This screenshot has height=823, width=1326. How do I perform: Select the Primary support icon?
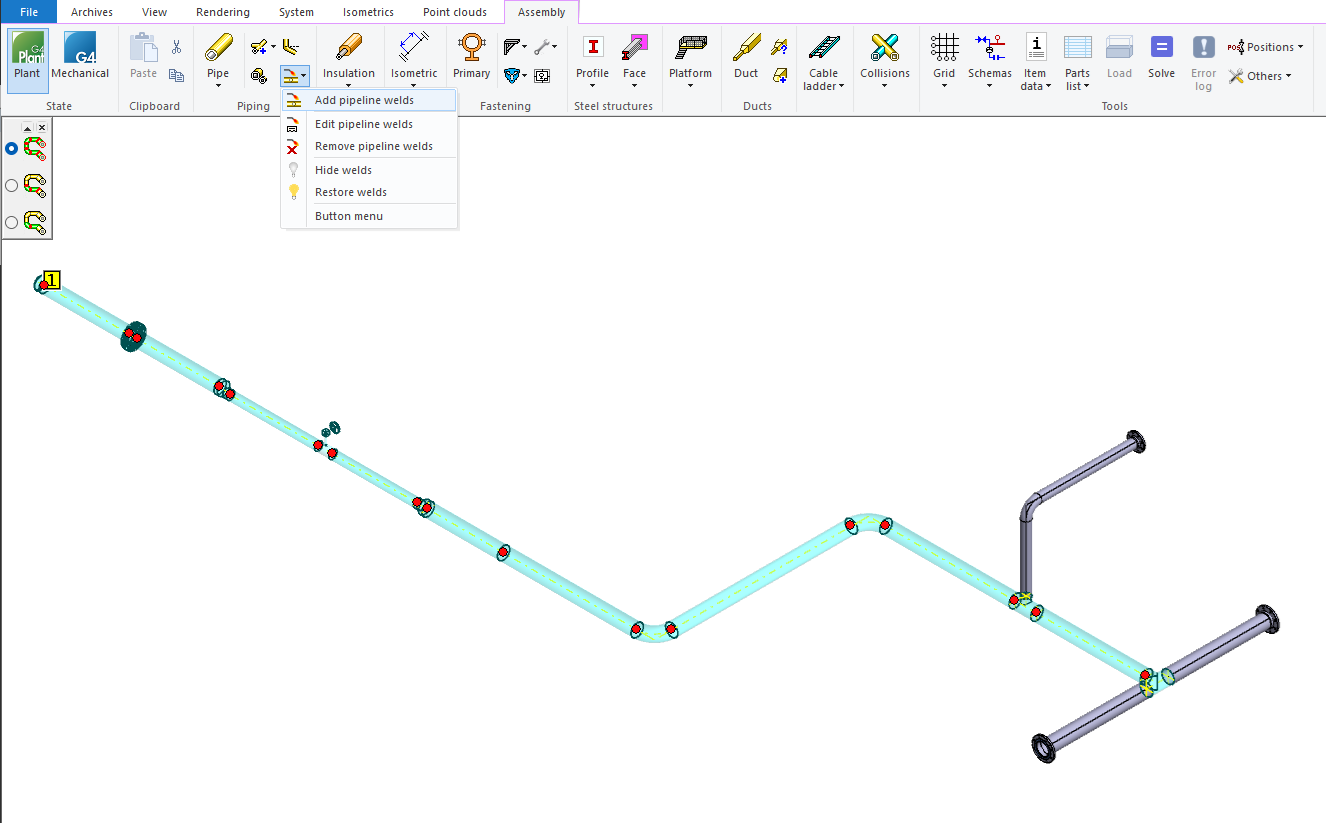471,48
